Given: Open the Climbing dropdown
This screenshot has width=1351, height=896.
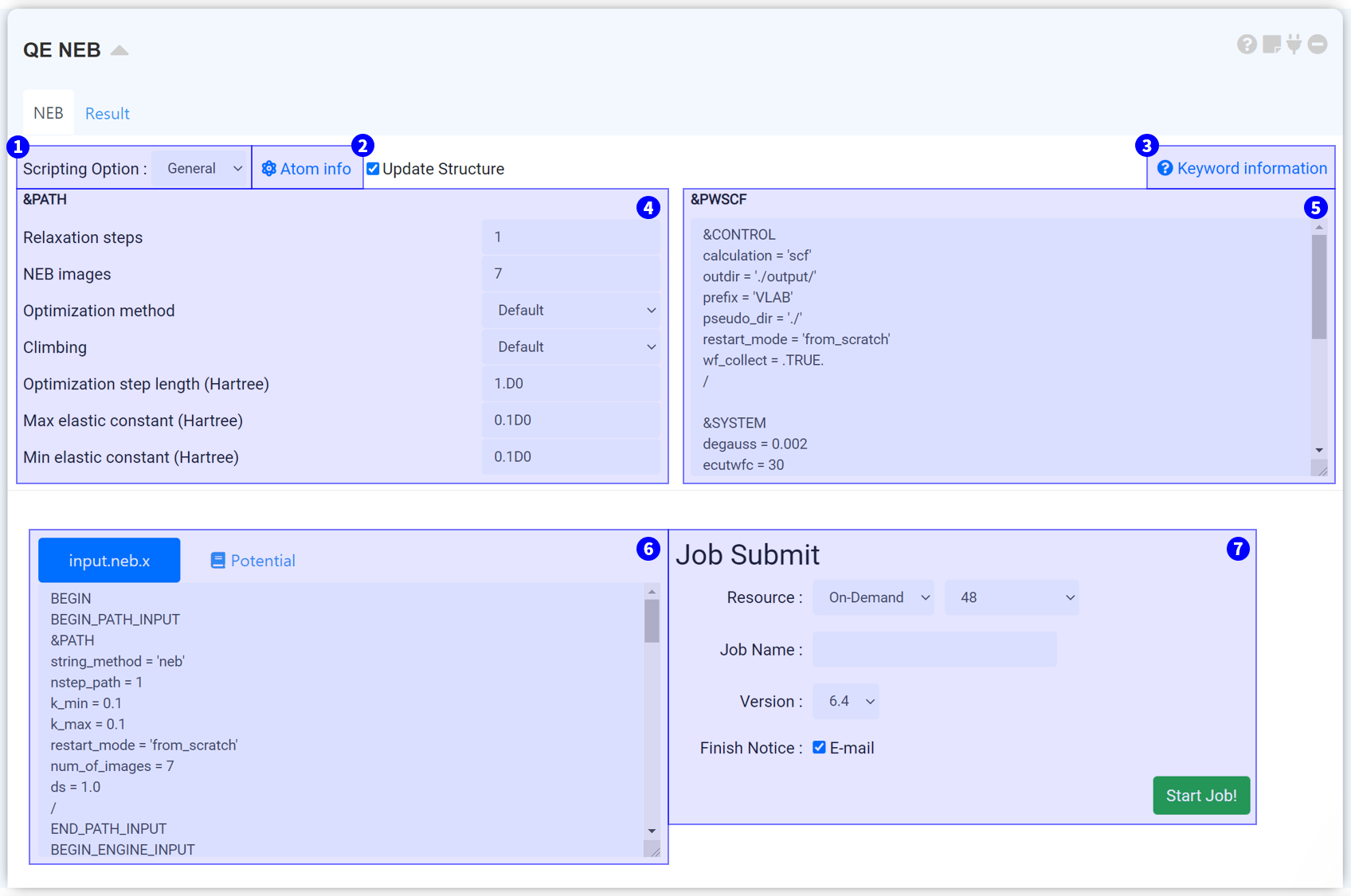Looking at the screenshot, I should (571, 347).
